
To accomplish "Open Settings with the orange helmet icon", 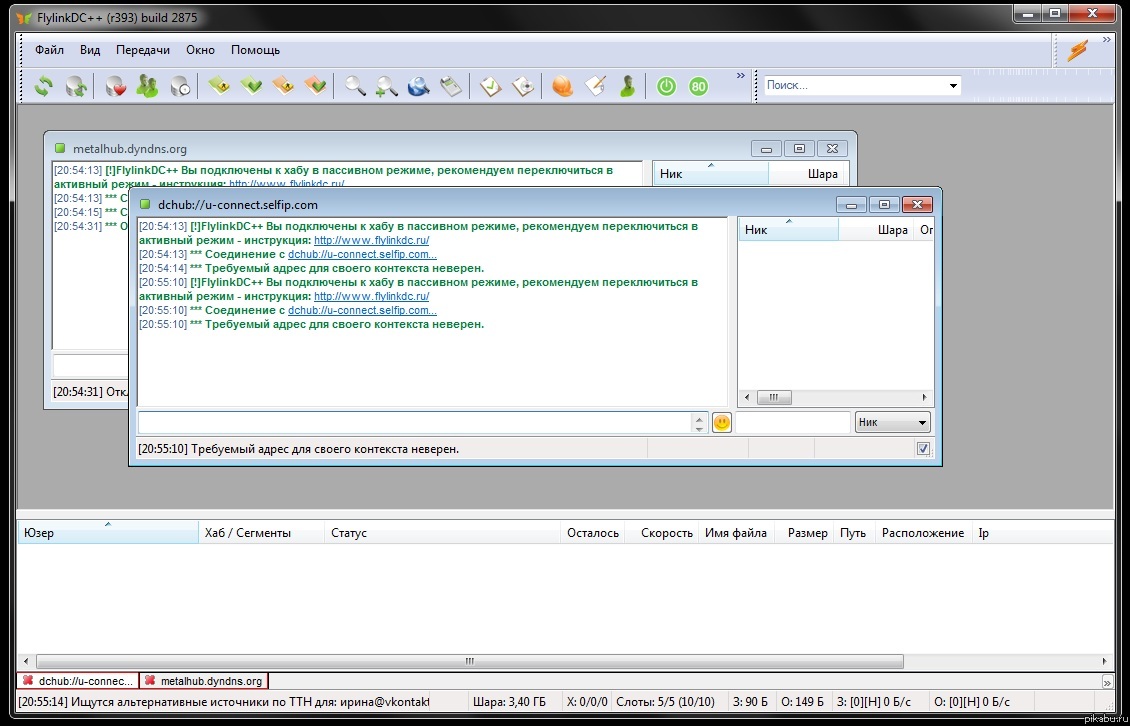I will tap(563, 87).
